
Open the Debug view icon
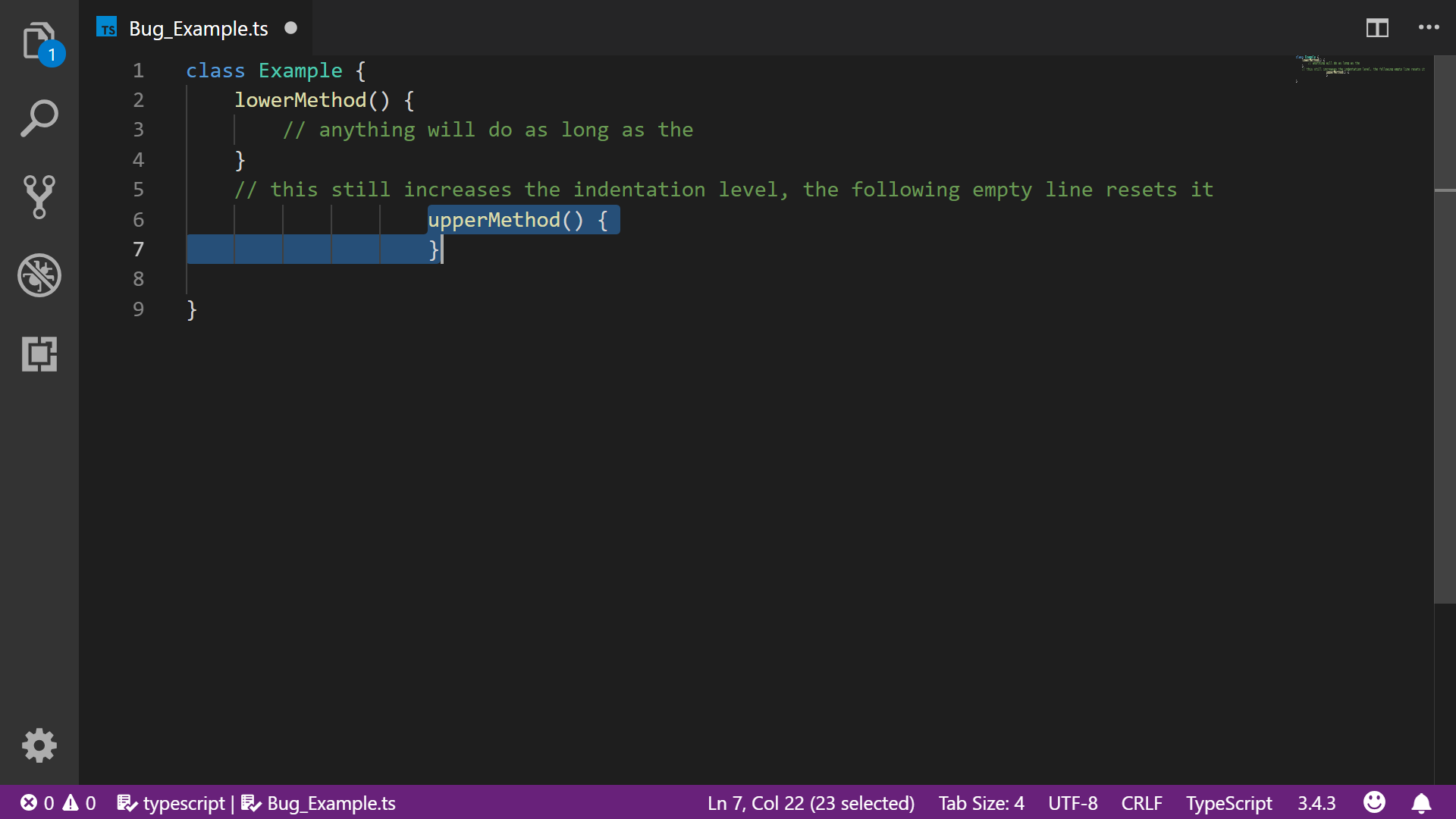[39, 275]
